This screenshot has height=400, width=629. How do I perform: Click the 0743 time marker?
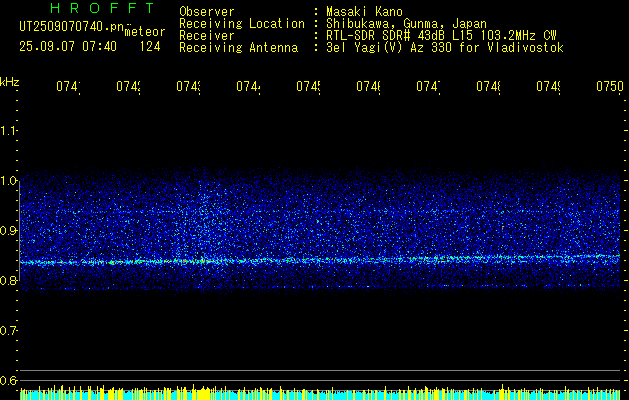pyautogui.click(x=189, y=86)
